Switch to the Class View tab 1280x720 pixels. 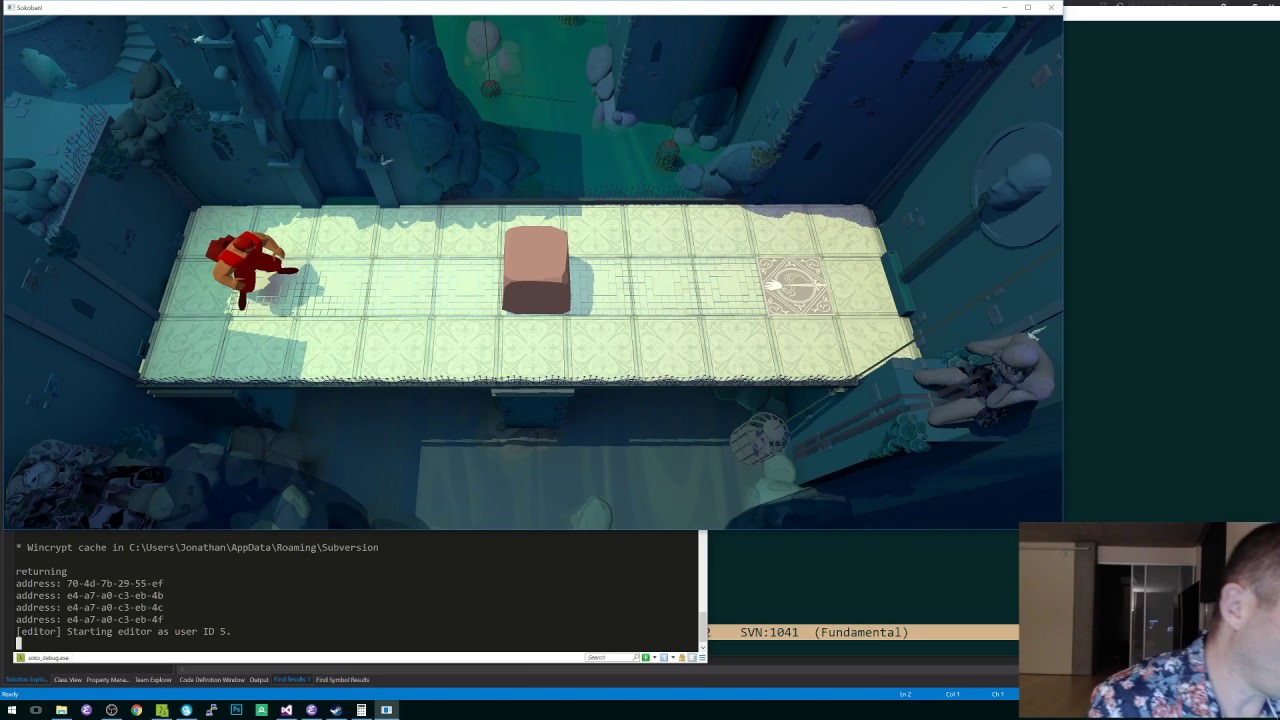pos(68,680)
